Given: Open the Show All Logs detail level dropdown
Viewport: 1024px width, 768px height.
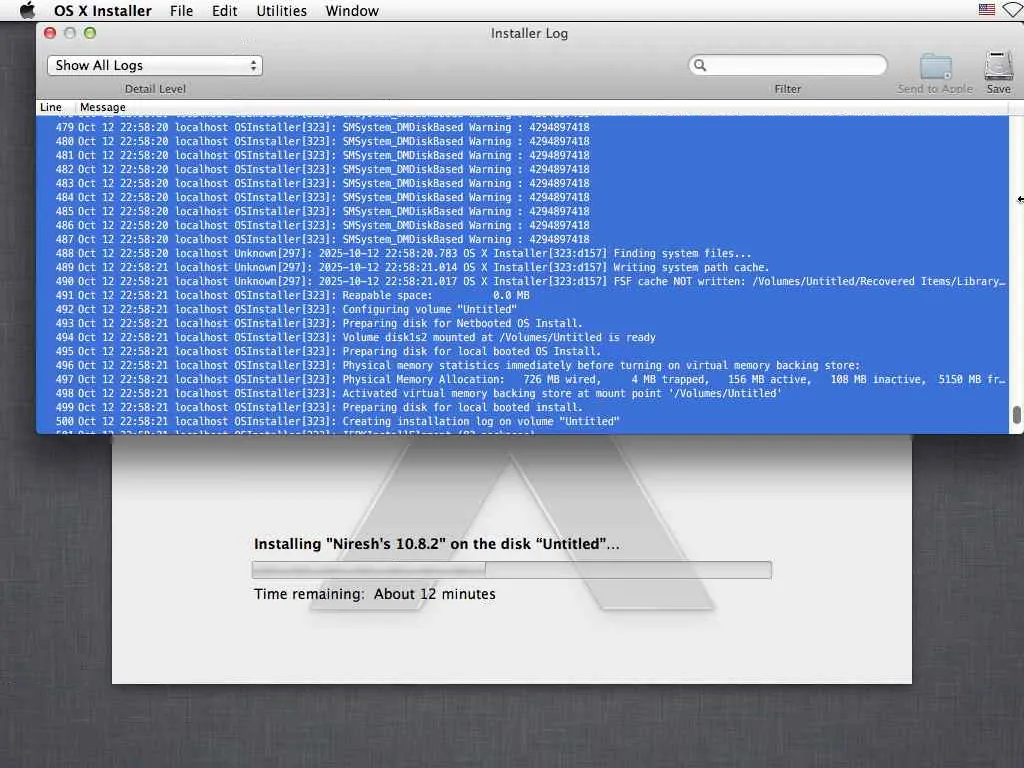Looking at the screenshot, I should 155,65.
